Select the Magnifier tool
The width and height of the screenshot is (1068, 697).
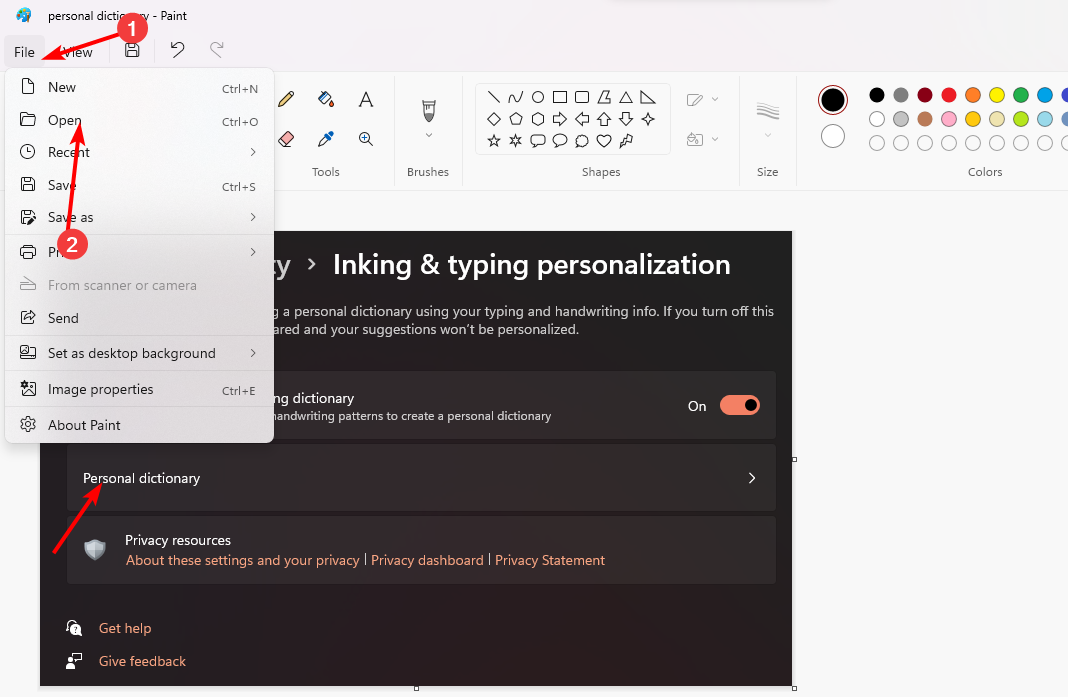tap(366, 139)
